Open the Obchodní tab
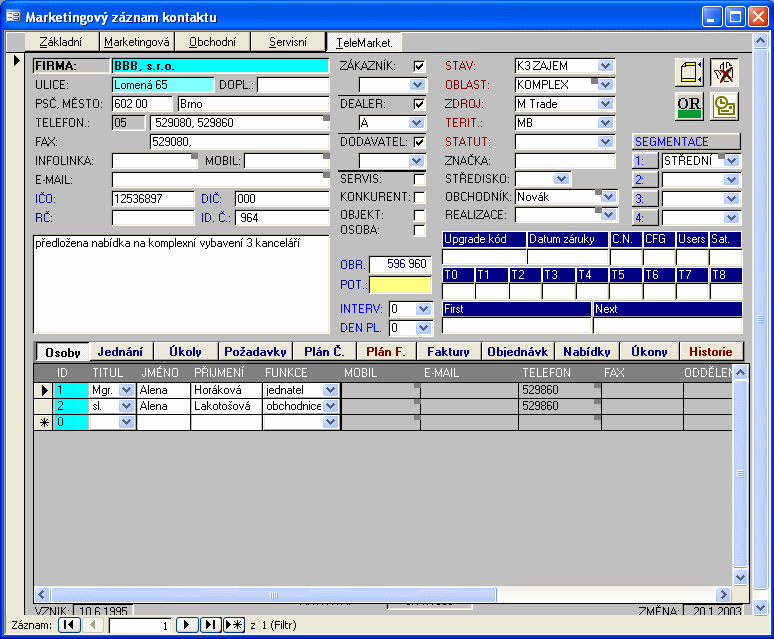 click(x=213, y=42)
